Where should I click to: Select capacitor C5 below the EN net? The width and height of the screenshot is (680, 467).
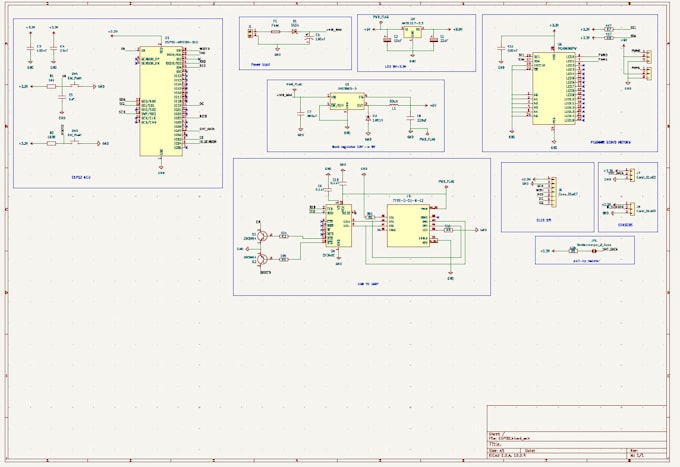click(62, 98)
